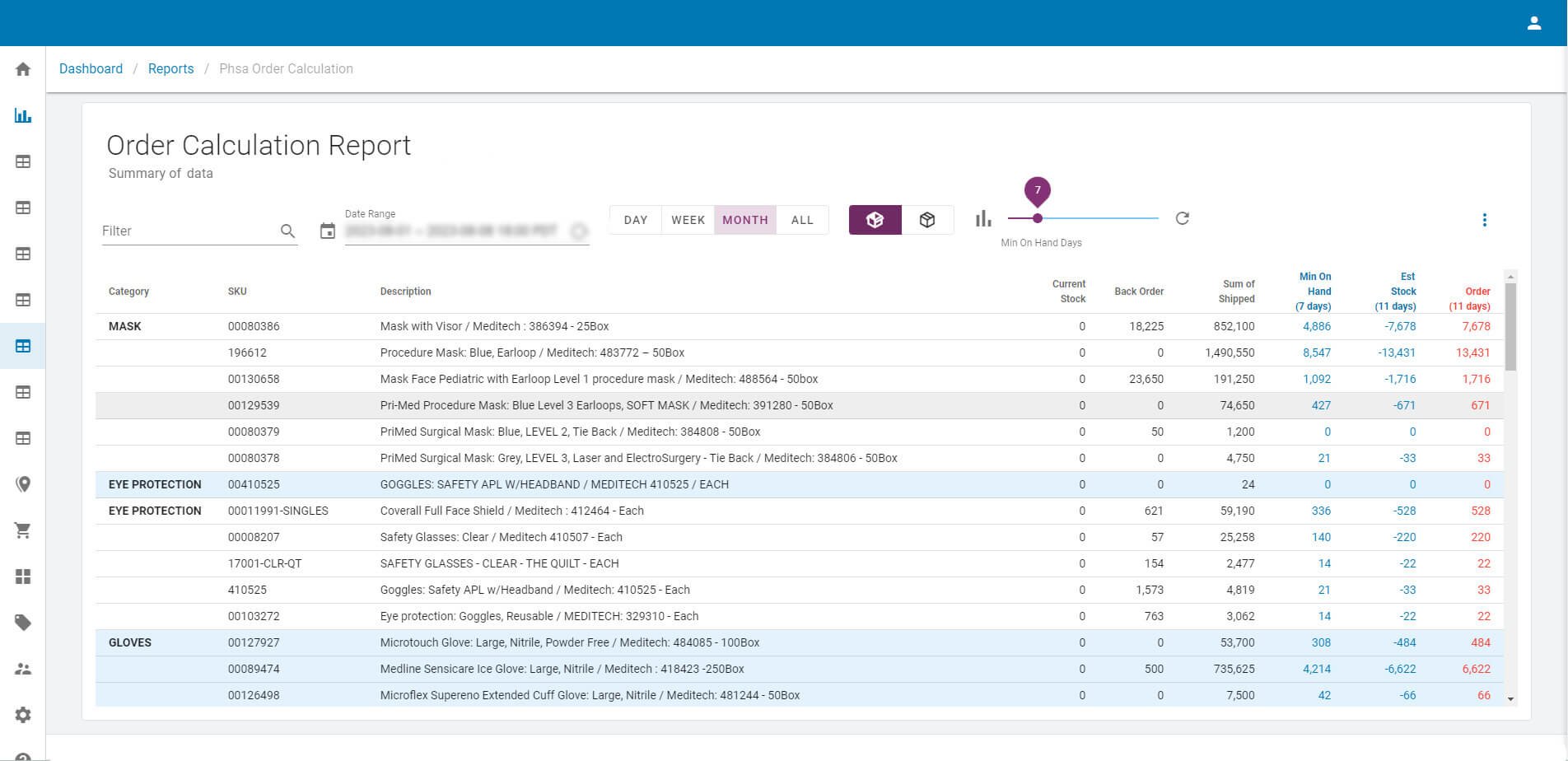Open the tags icon in the sidebar
The height and width of the screenshot is (761, 1568).
click(22, 623)
